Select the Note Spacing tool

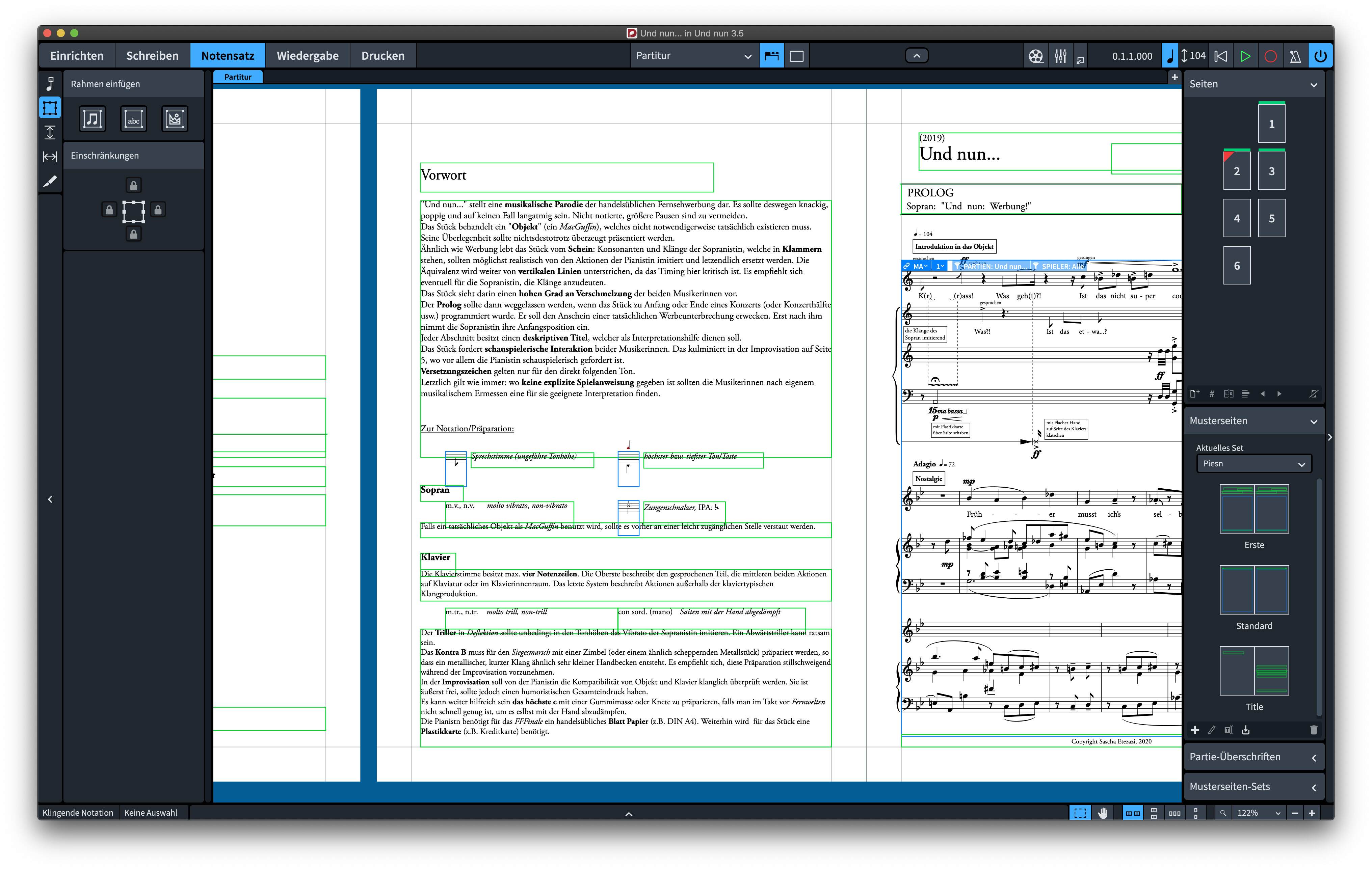50,157
